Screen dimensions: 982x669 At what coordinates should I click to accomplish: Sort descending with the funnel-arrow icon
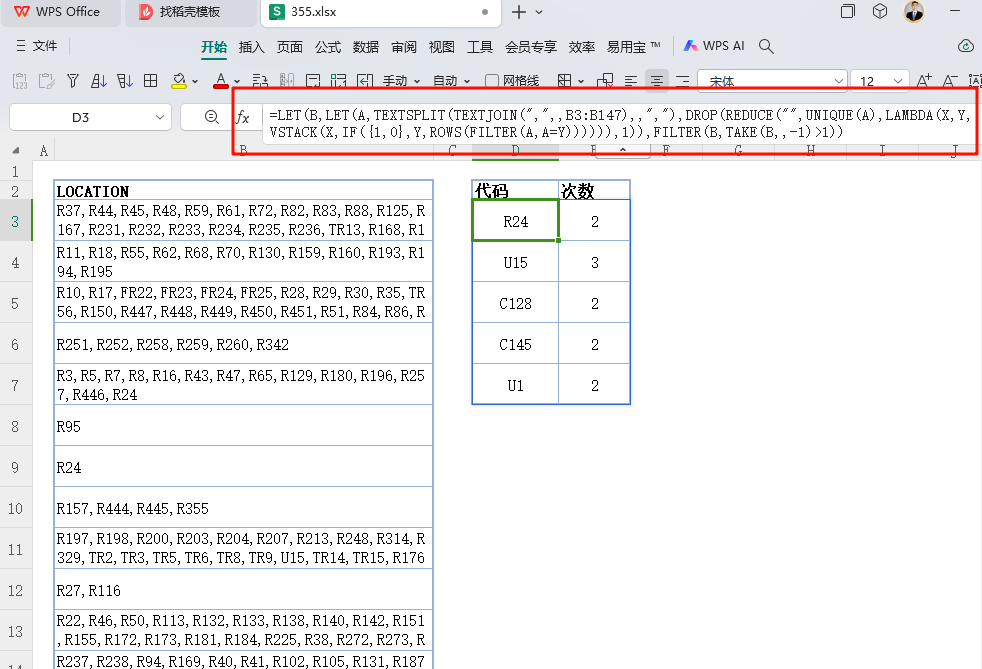(125, 81)
